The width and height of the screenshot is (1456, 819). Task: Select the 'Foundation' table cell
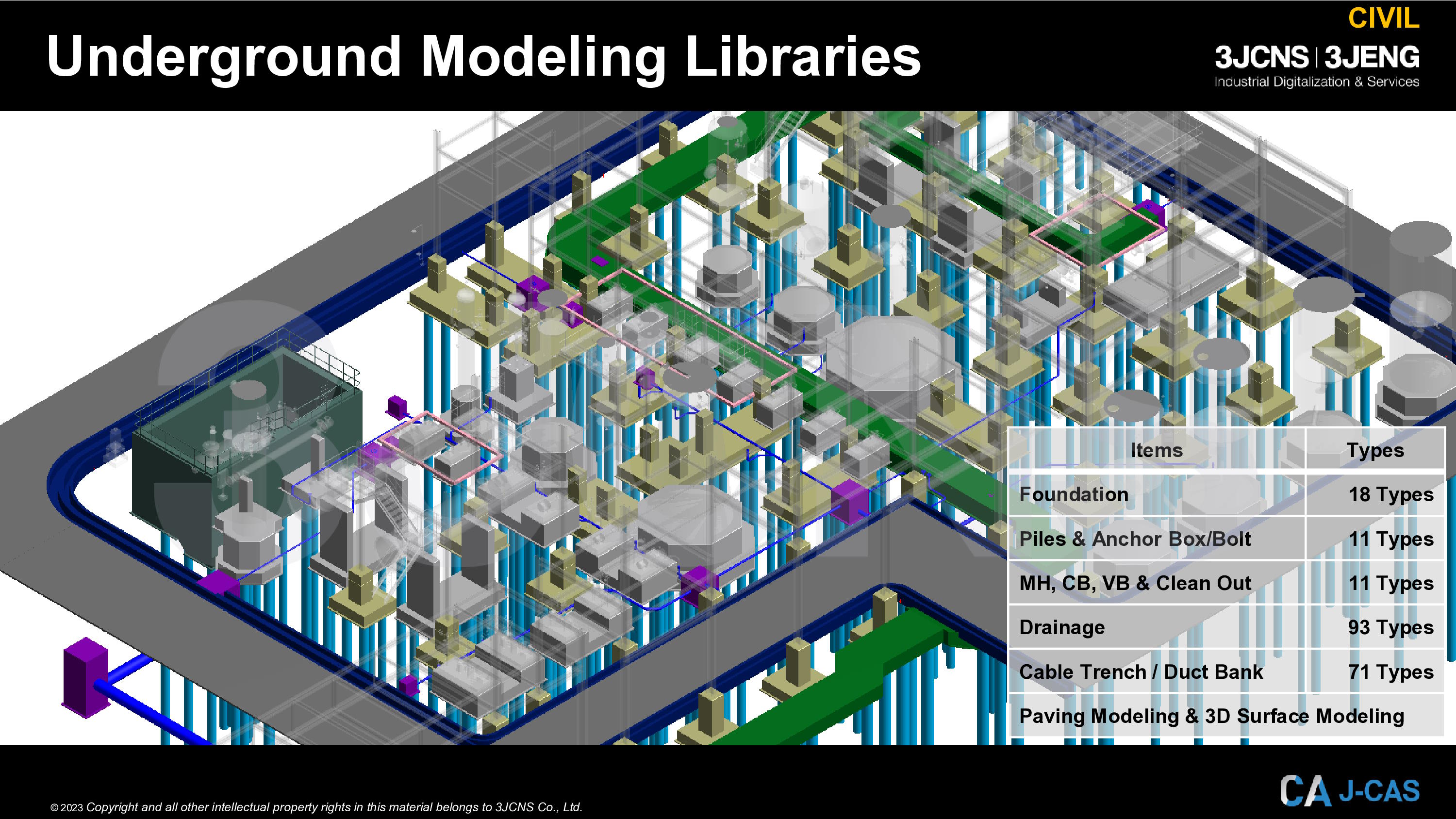pos(1157,494)
